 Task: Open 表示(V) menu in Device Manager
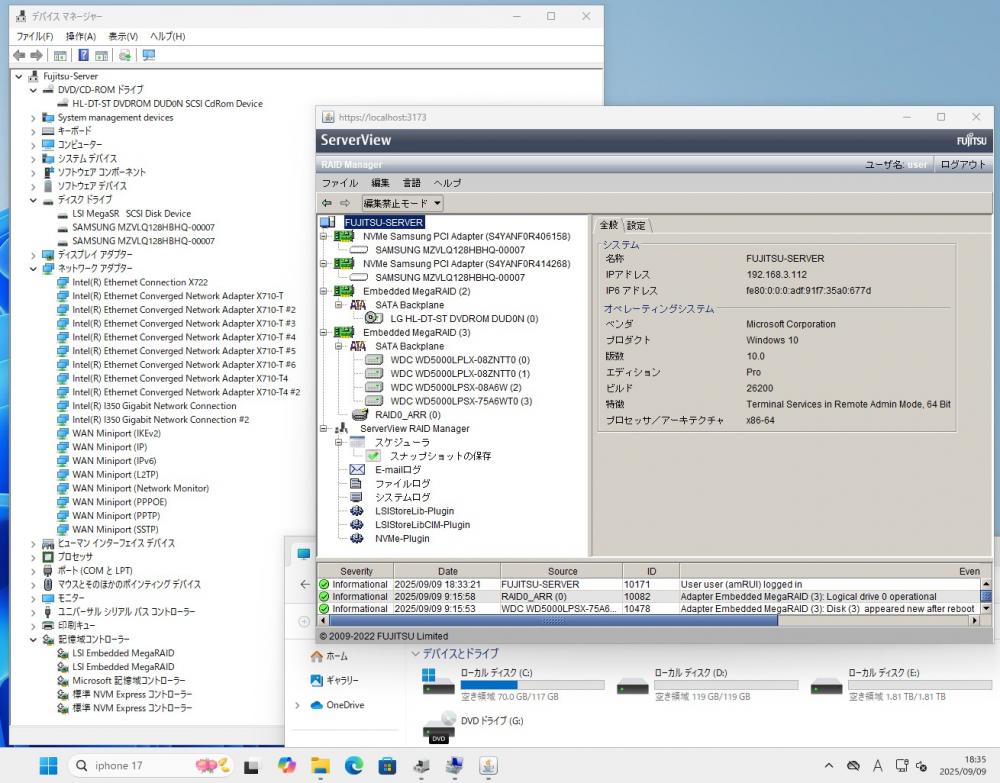123,36
